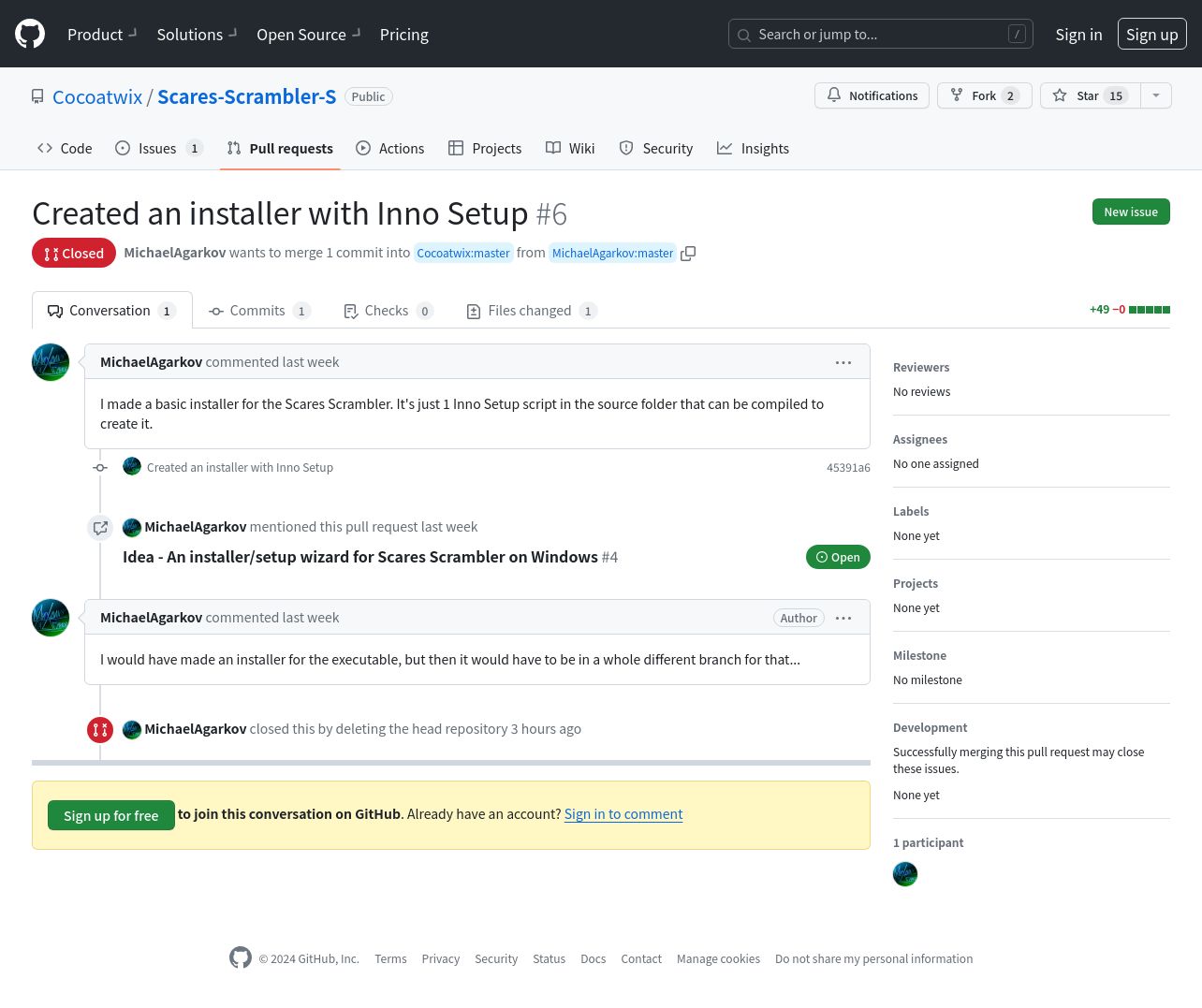Open linked issue about installer/setup wizard #4
This screenshot has height=1008, width=1202.
[x=370, y=557]
